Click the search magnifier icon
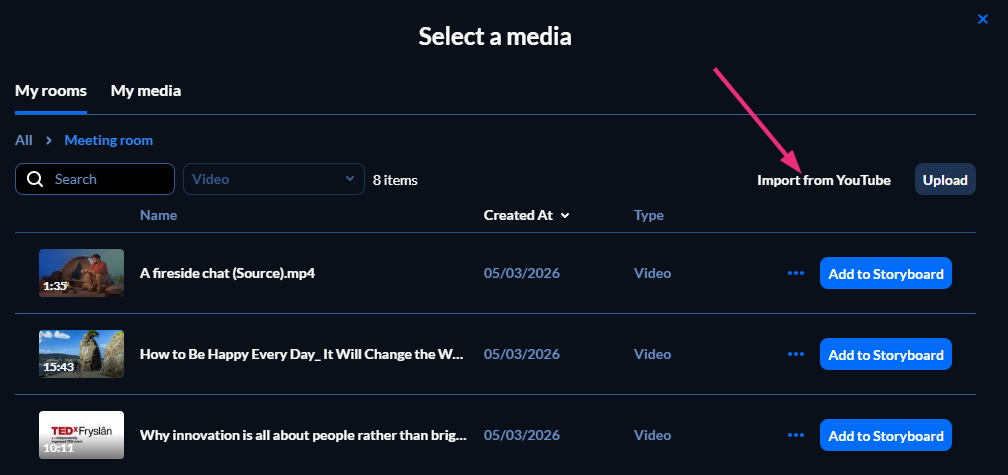 35,180
